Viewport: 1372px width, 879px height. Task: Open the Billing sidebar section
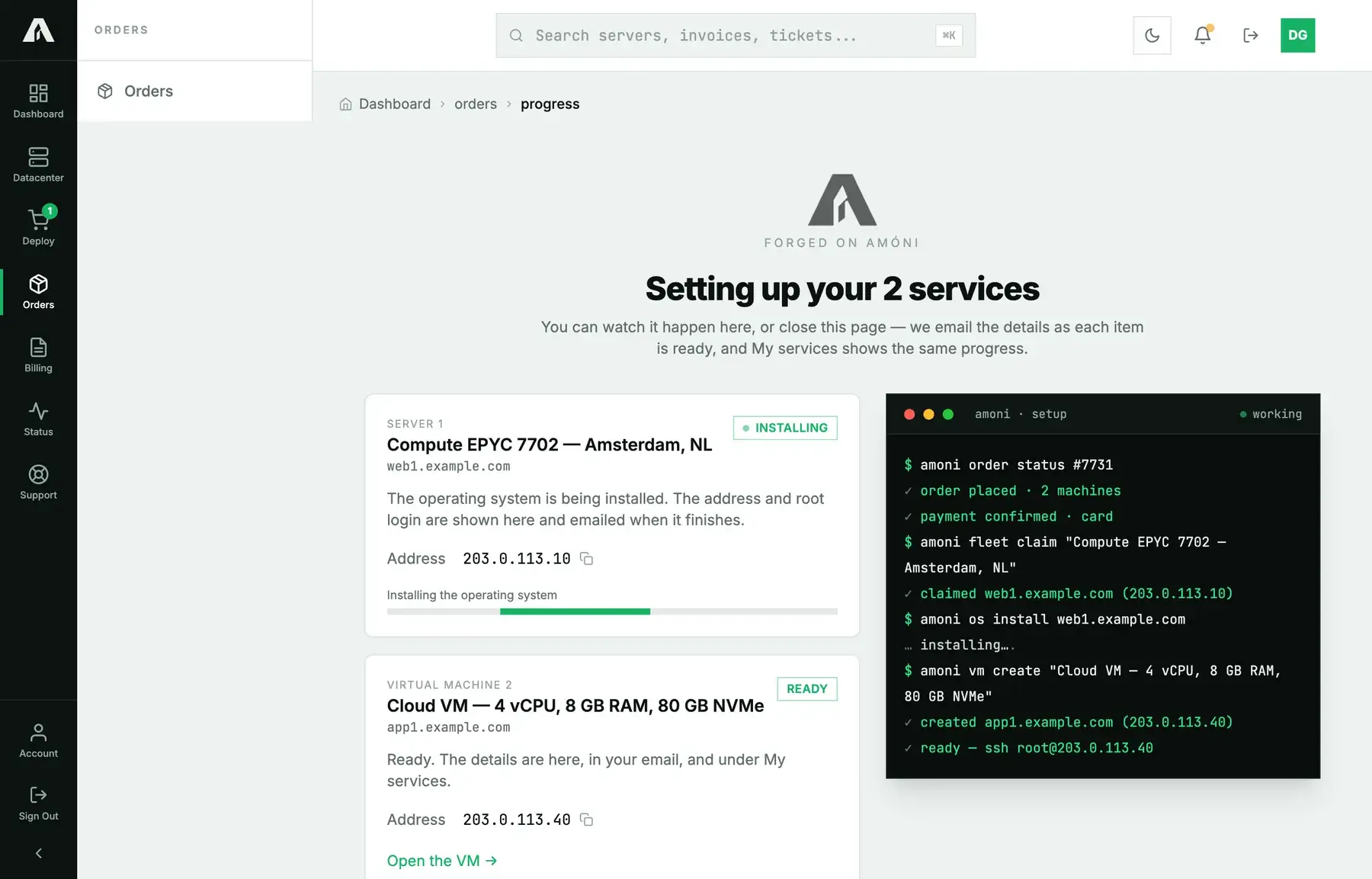(38, 355)
